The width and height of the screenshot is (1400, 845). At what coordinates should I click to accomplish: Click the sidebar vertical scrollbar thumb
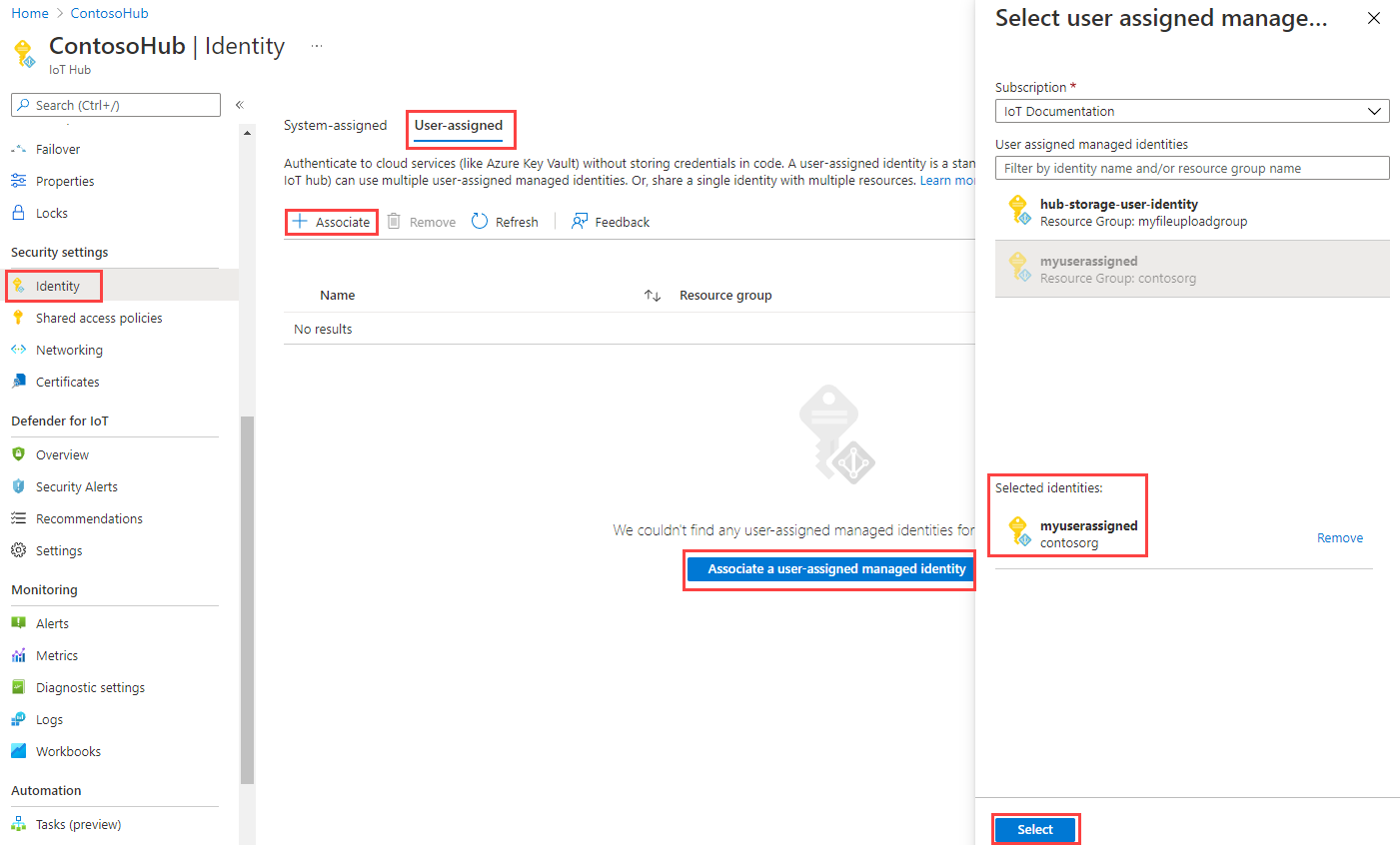click(247, 599)
